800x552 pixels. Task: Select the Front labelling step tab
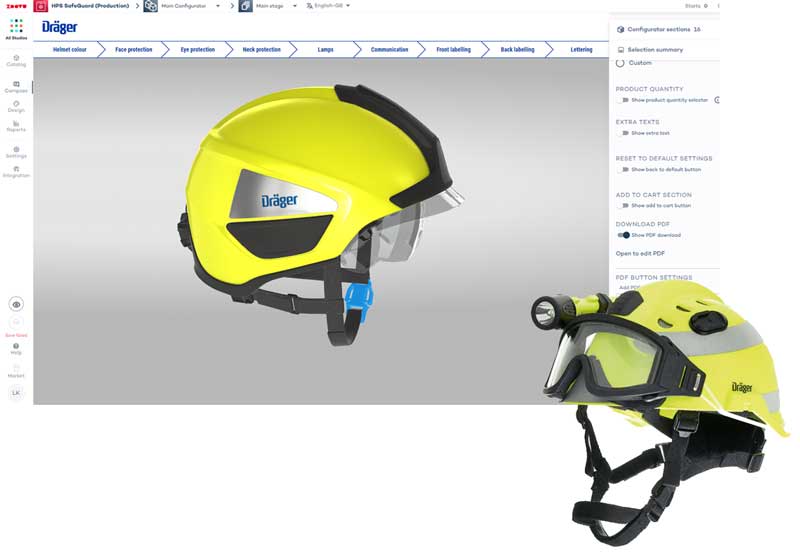pyautogui.click(x=454, y=50)
